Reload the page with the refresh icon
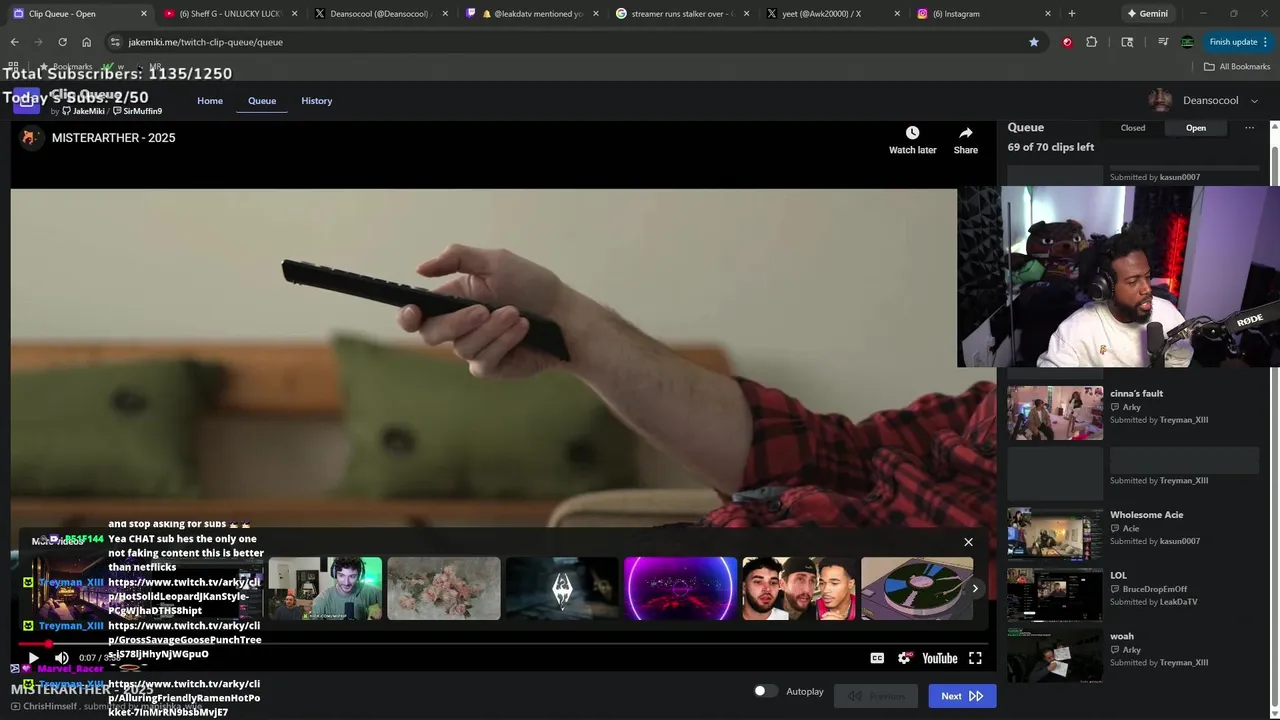1280x720 pixels. tap(62, 42)
